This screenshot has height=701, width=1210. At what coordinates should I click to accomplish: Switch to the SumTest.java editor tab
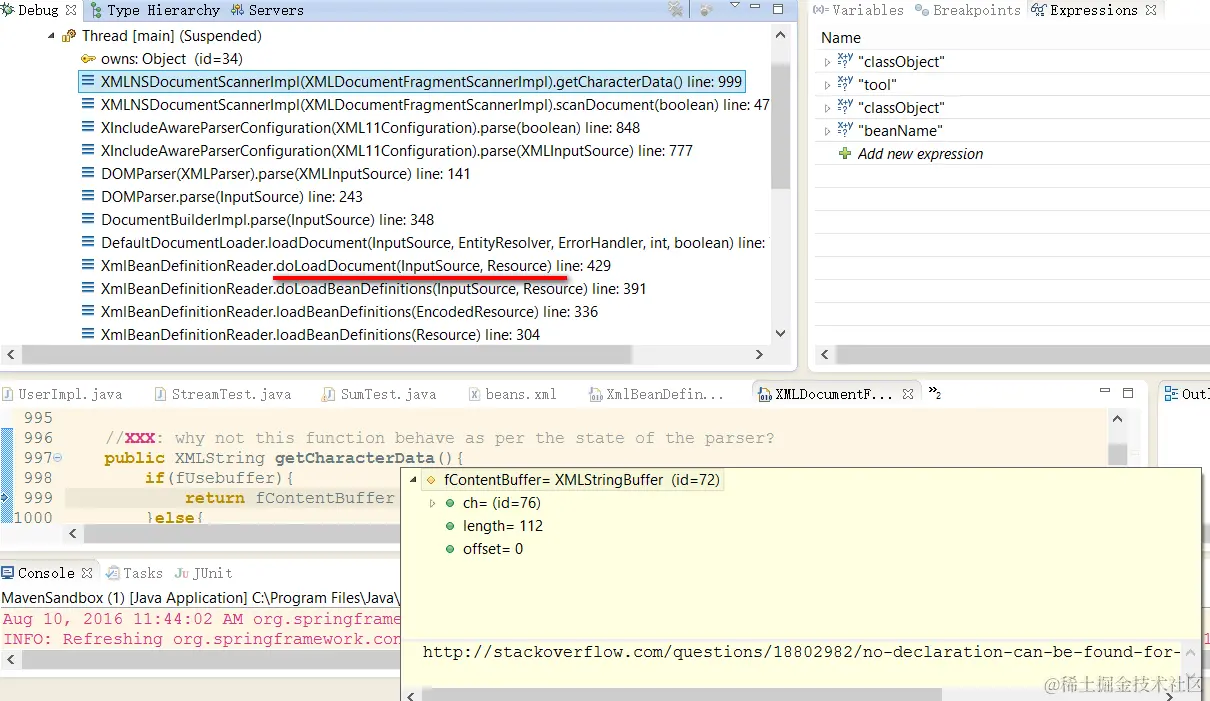pos(378,394)
